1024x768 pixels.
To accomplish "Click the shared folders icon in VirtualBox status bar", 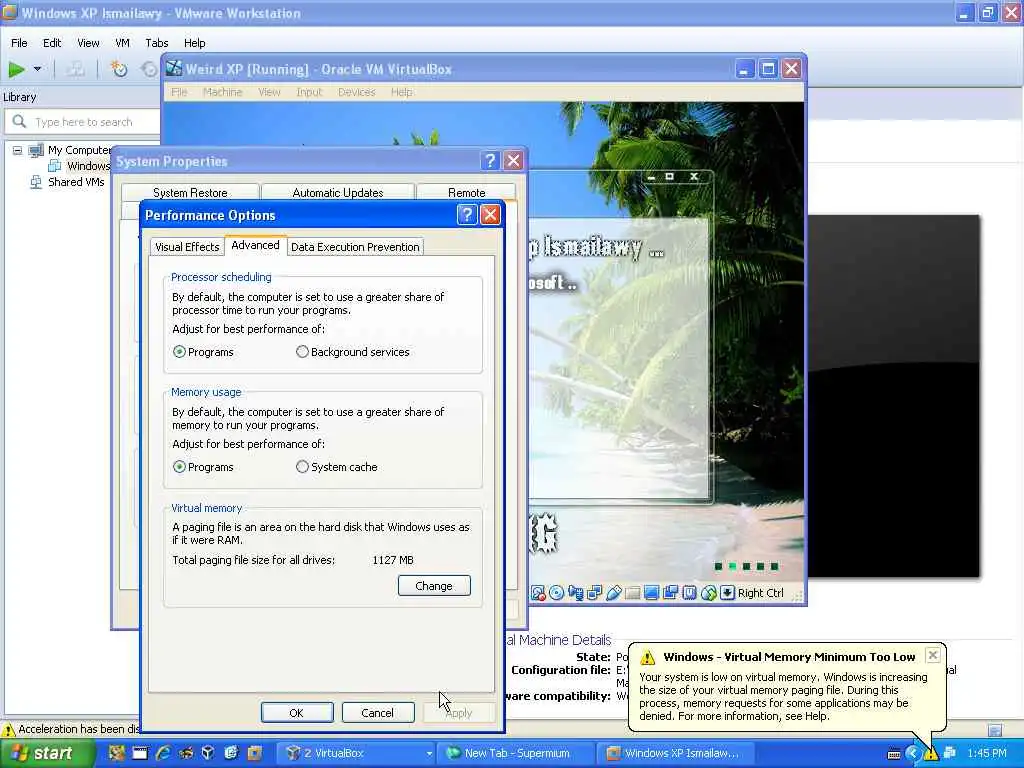I will click(x=632, y=593).
